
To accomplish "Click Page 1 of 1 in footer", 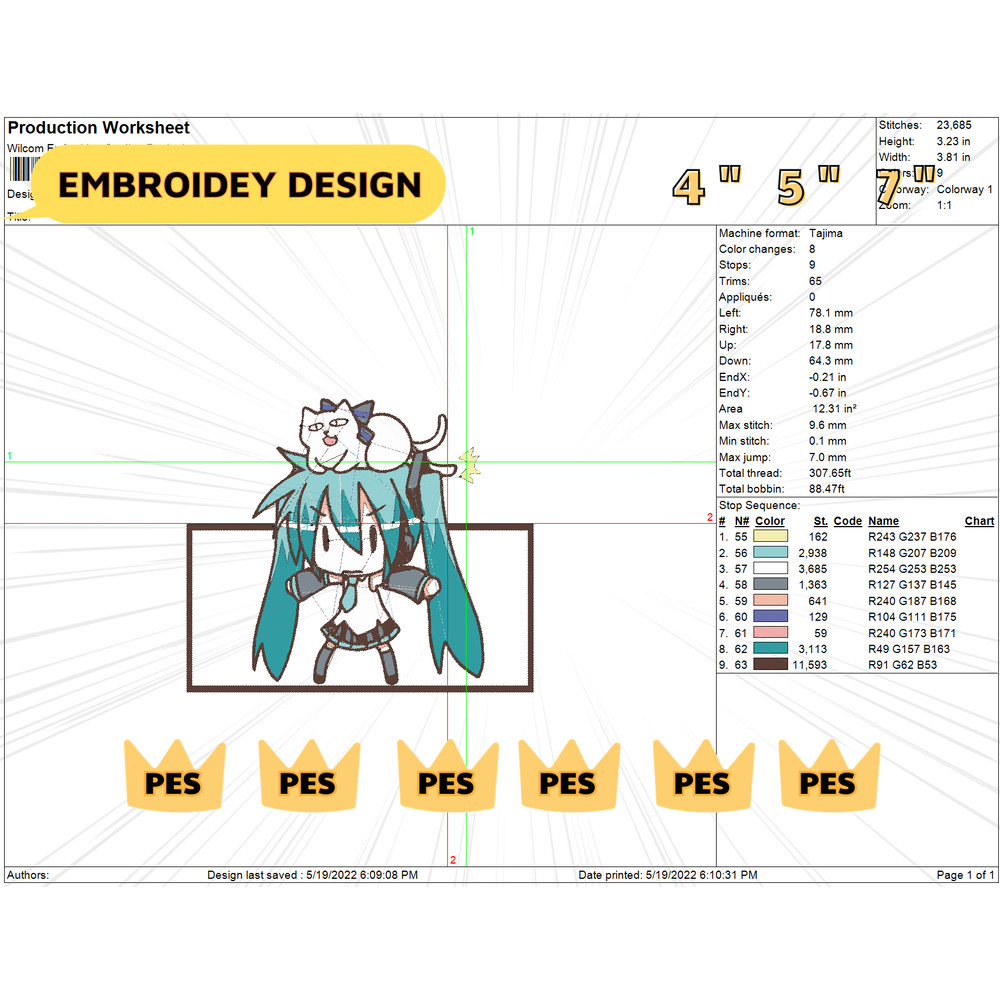I will pos(960,875).
